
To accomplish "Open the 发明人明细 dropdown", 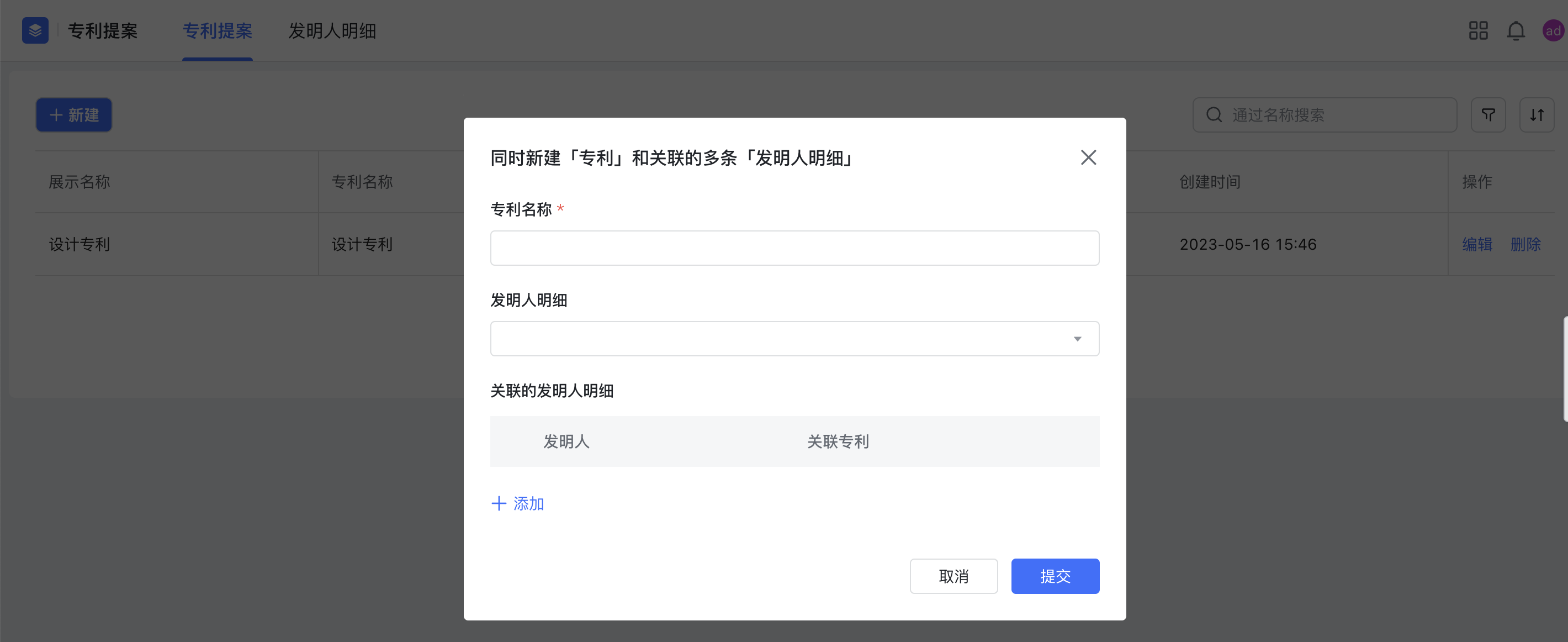I will [794, 339].
